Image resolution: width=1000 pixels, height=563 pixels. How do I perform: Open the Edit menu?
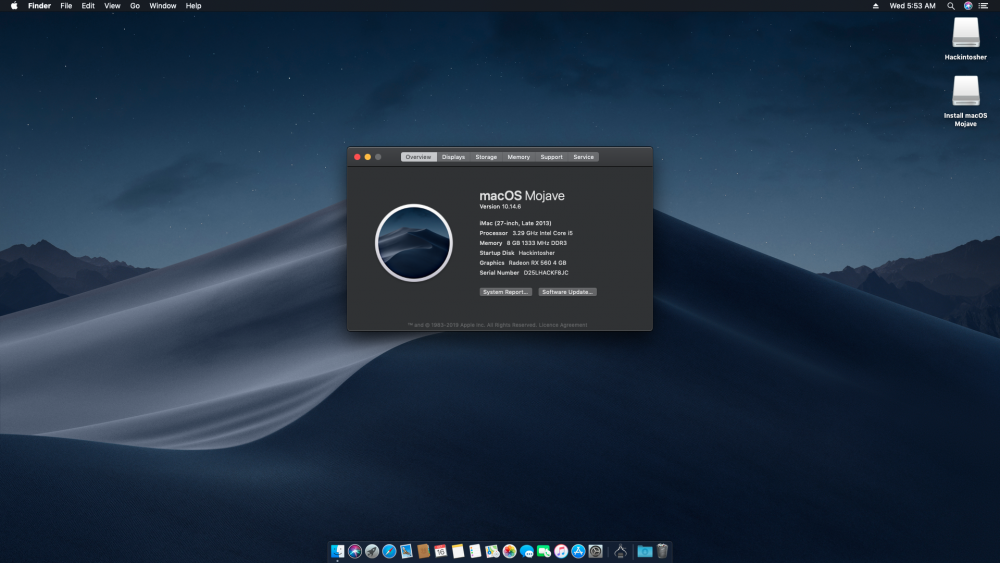[88, 6]
